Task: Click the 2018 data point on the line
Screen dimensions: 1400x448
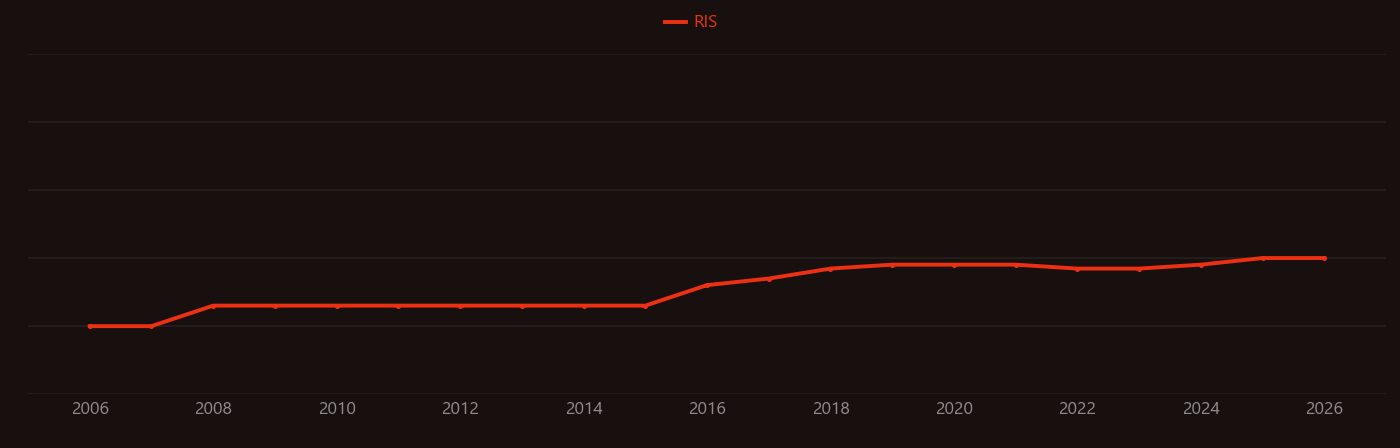Action: [831, 269]
